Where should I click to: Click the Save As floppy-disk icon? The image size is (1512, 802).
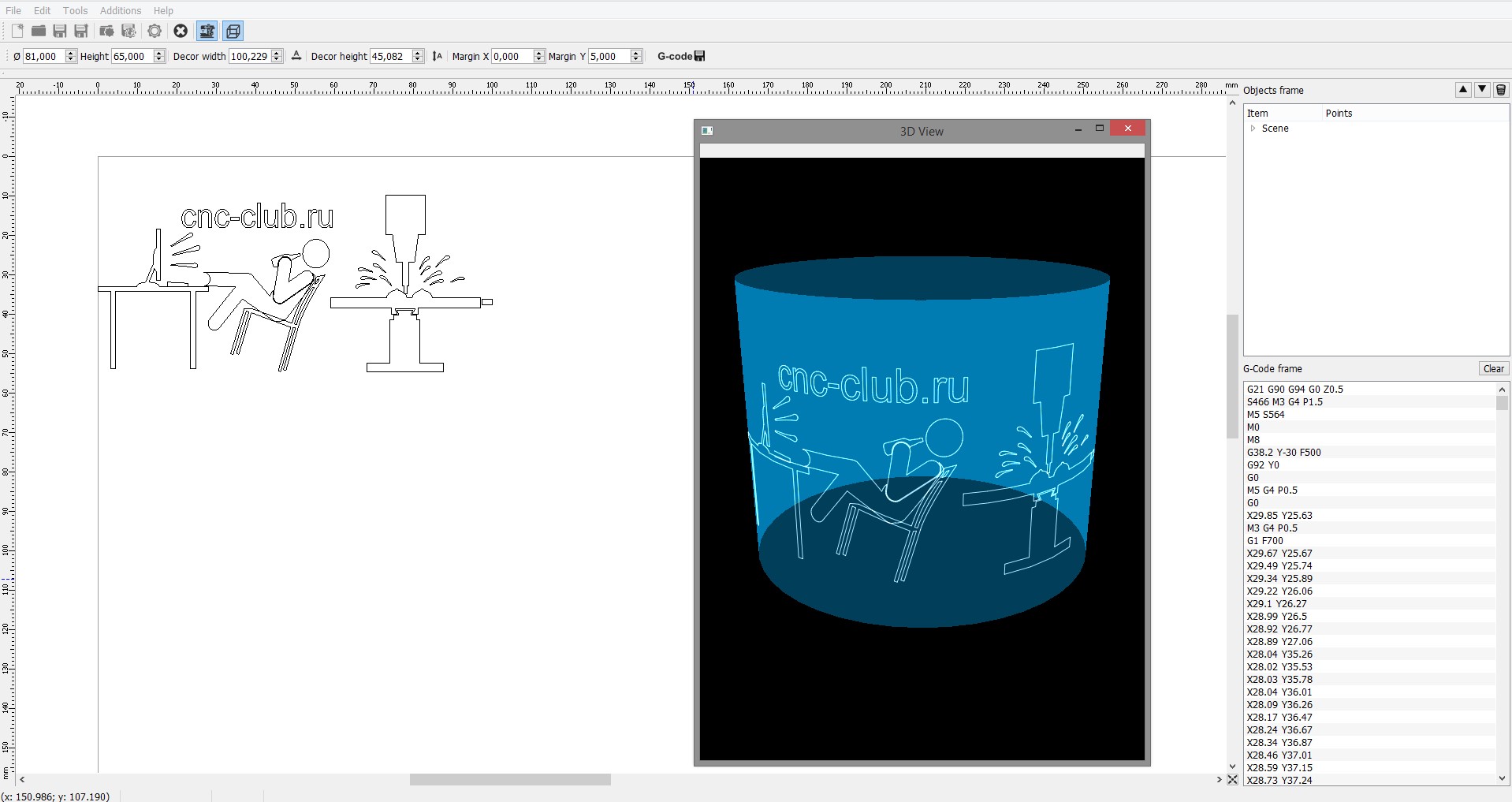point(81,31)
